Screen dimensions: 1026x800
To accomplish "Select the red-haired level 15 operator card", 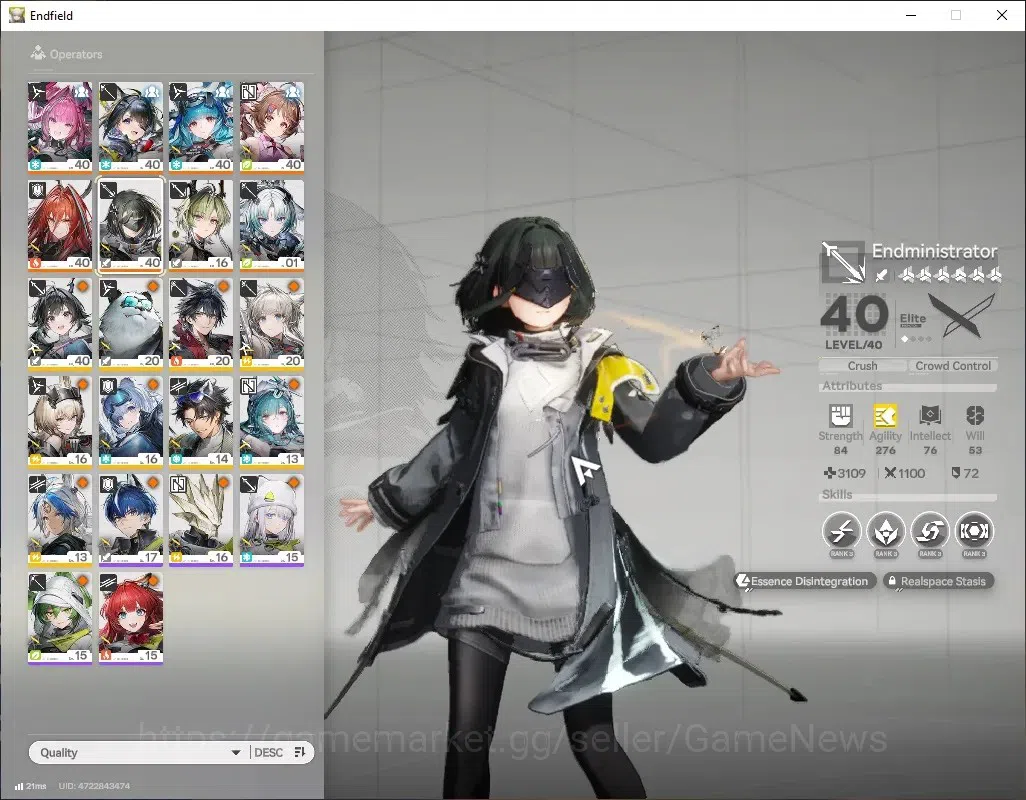I will tap(130, 618).
